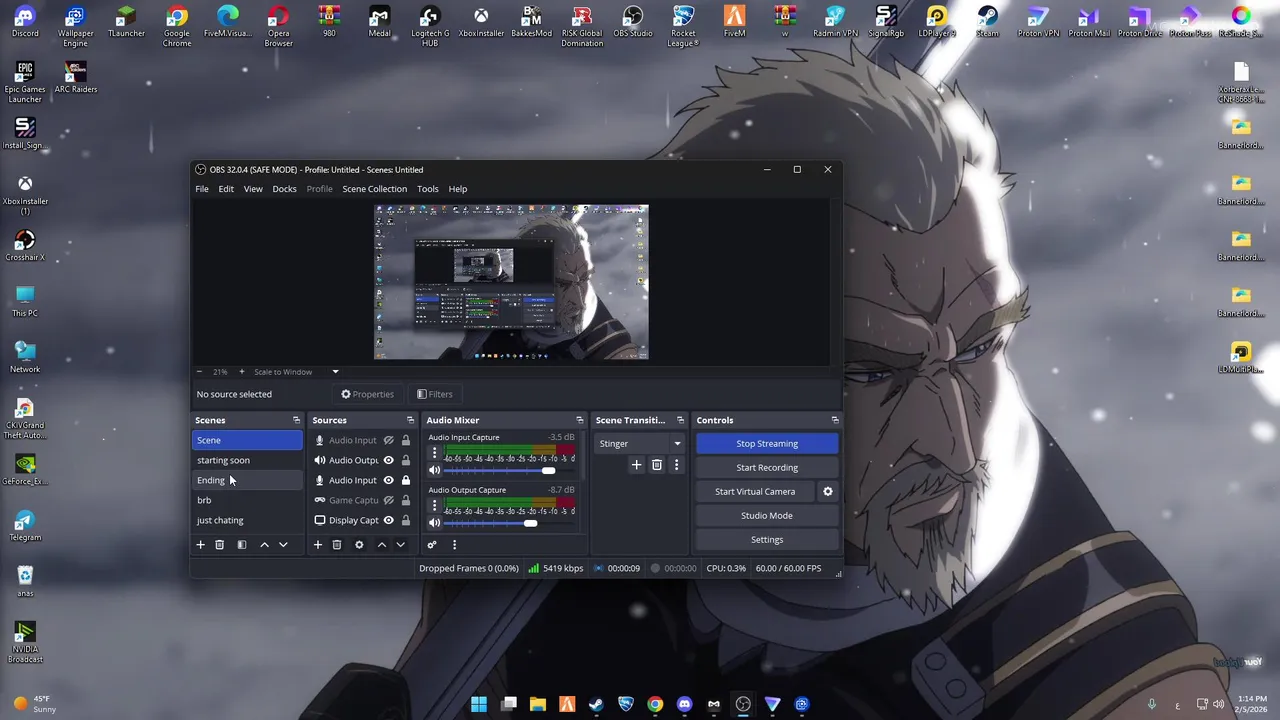Mute Audio Output Capture speaker icon
The height and width of the screenshot is (720, 1280).
click(434, 523)
